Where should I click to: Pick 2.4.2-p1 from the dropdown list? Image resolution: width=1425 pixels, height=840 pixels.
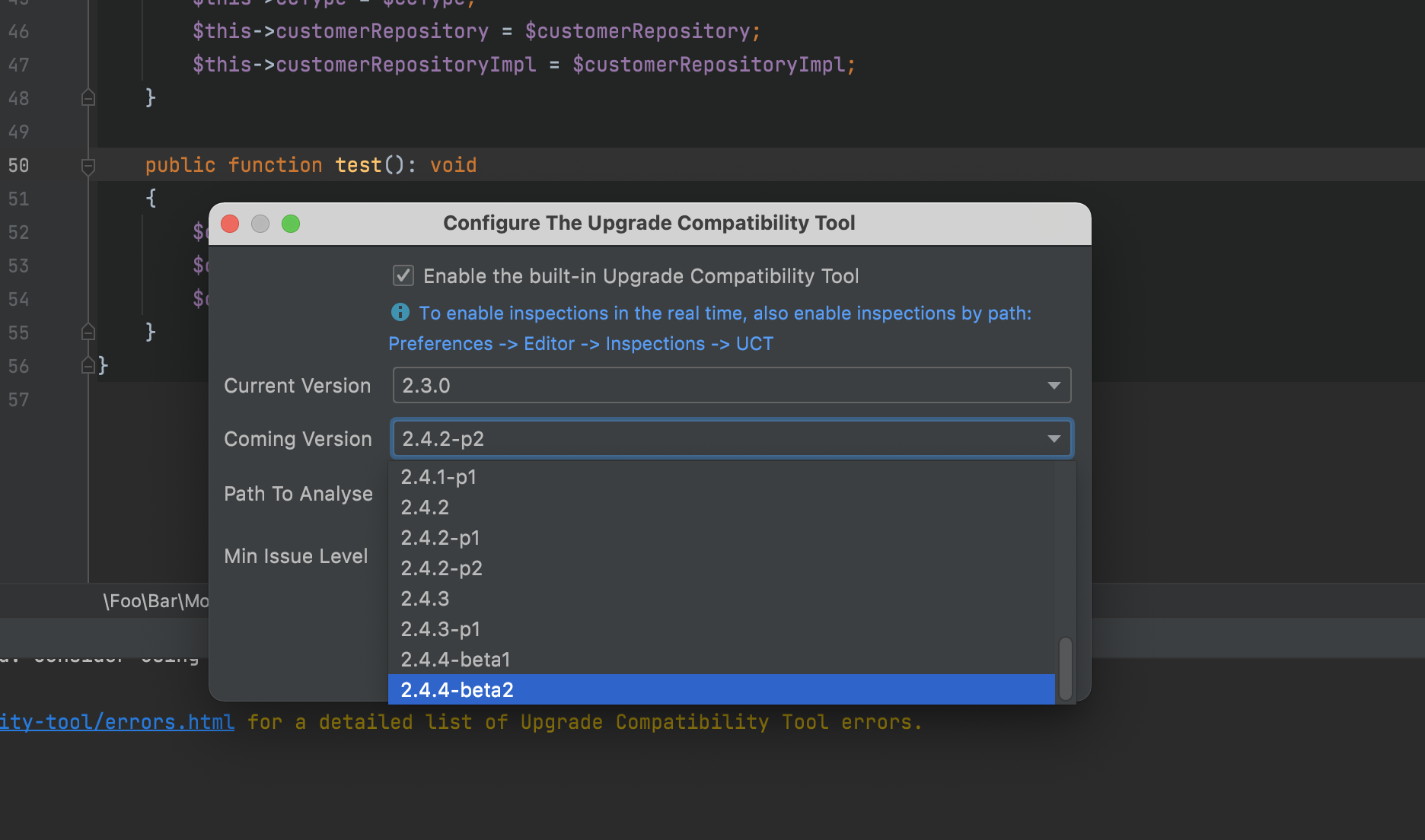point(440,538)
